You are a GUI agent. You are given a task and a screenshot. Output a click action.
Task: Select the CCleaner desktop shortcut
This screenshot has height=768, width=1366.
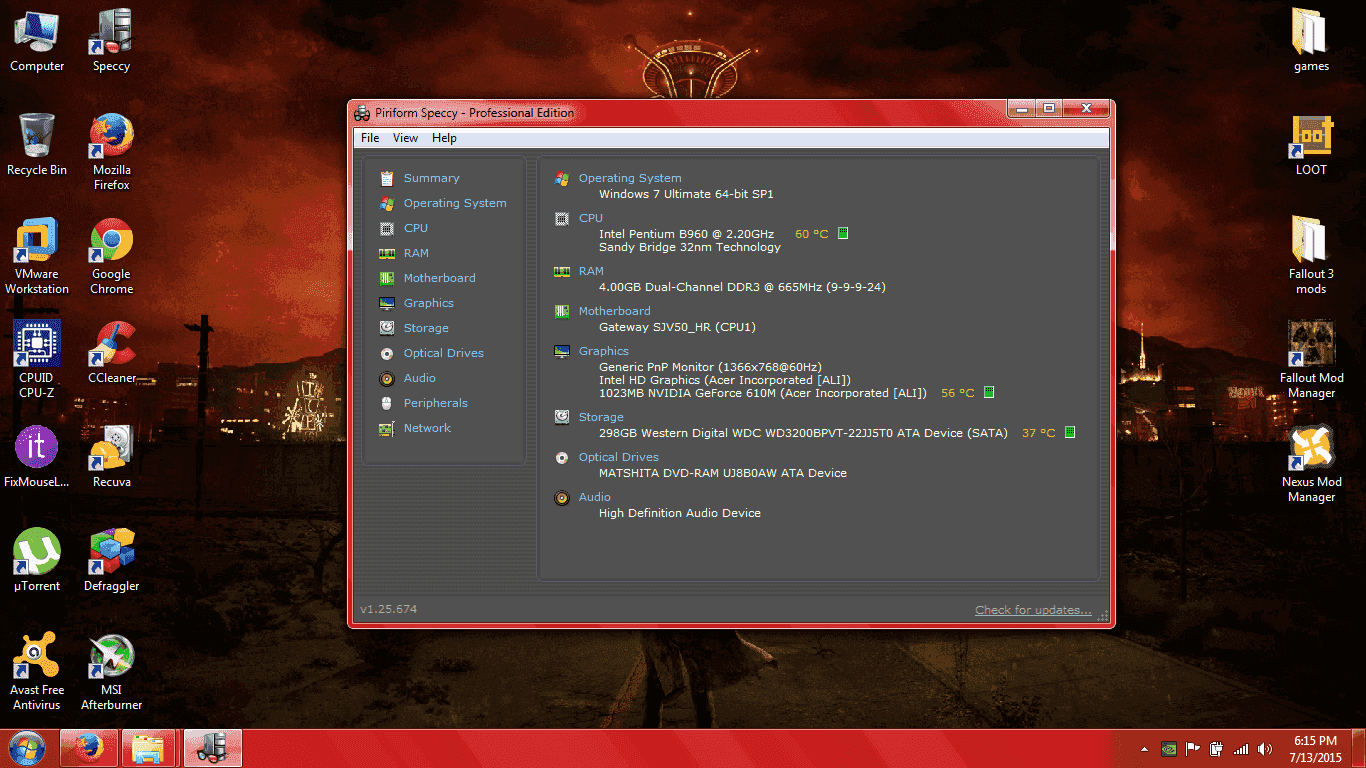(112, 353)
